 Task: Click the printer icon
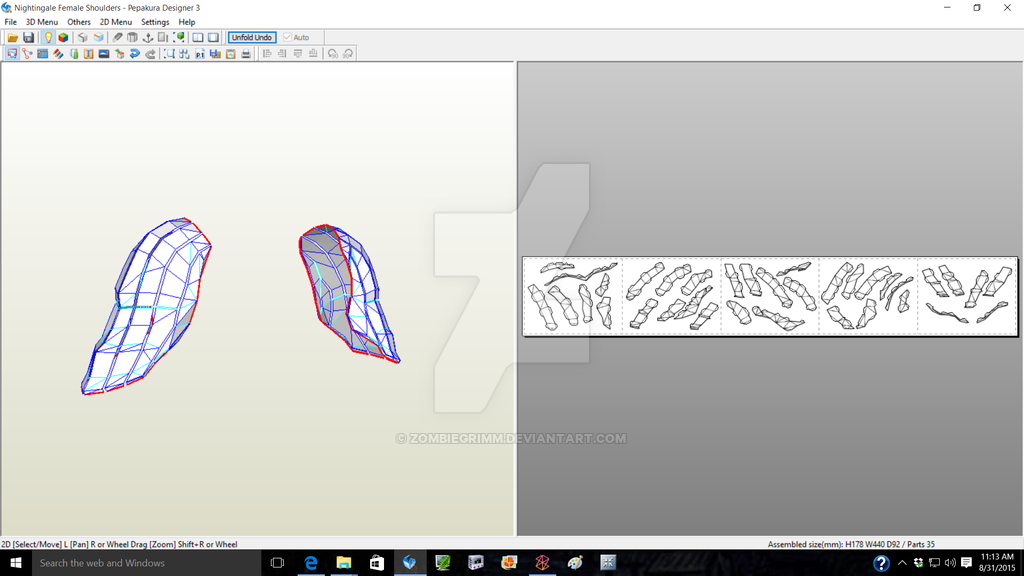tap(246, 54)
